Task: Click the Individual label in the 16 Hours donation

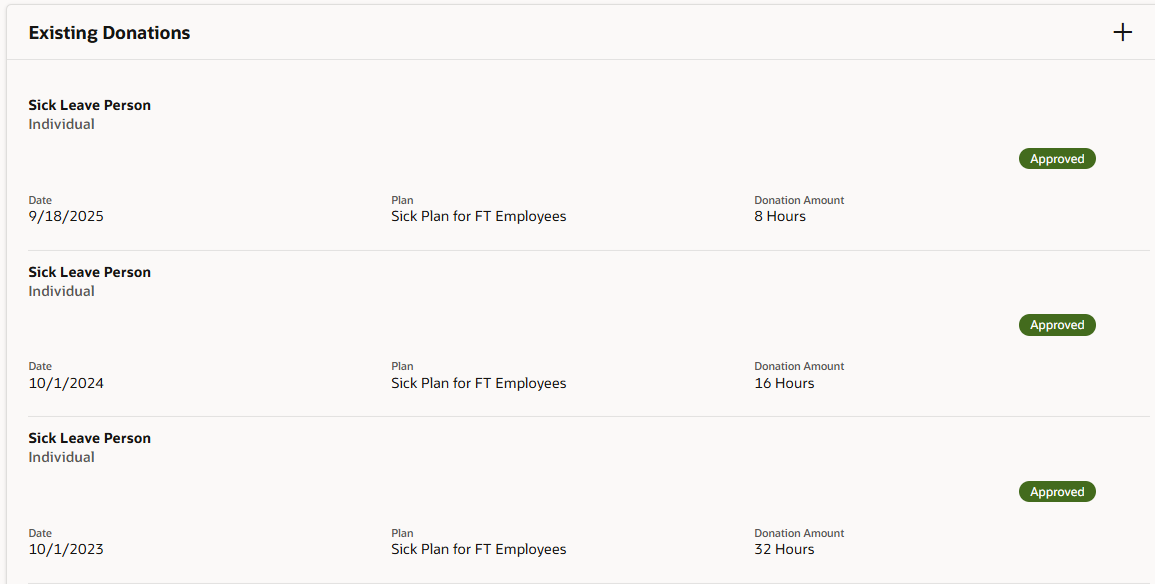Action: click(x=62, y=291)
